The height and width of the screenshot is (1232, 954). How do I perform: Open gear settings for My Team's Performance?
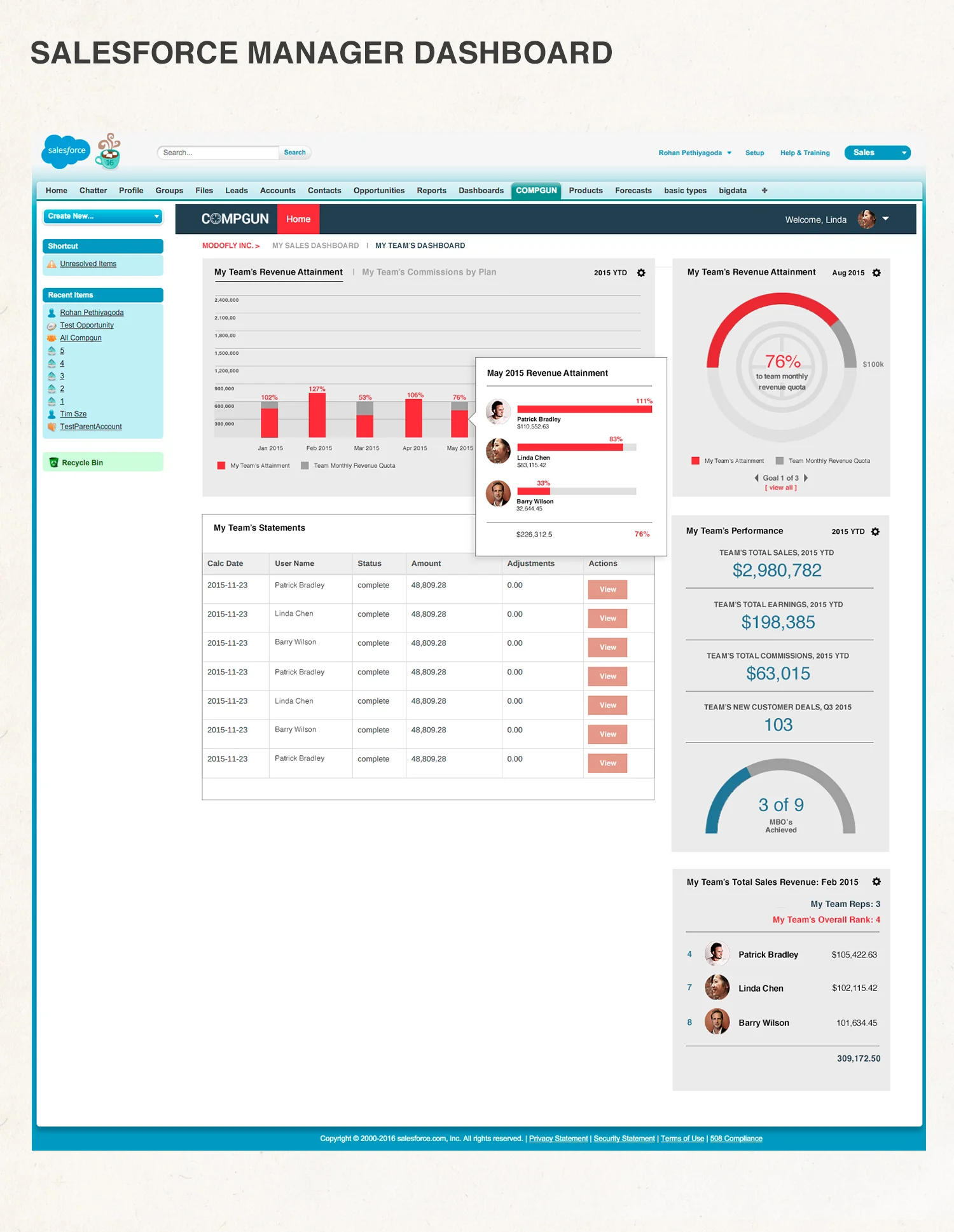(875, 531)
